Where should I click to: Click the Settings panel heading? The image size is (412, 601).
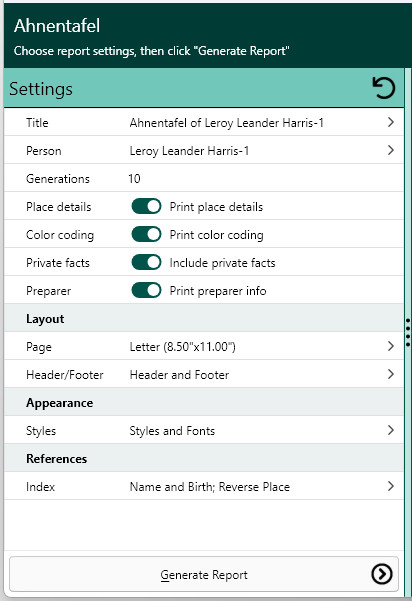click(x=41, y=89)
